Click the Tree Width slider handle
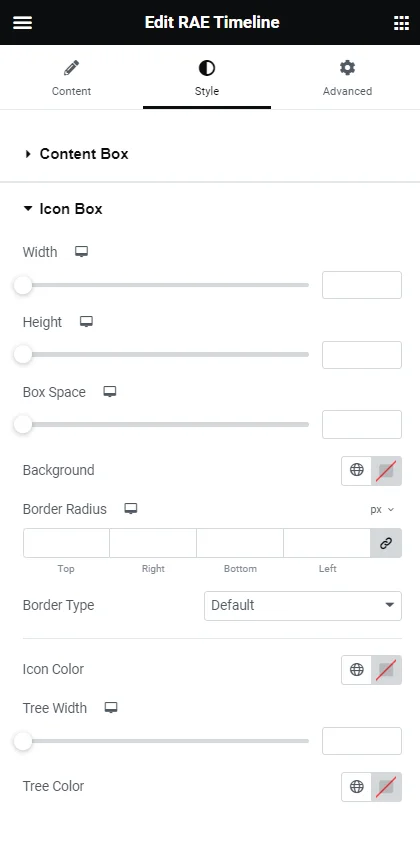The height and width of the screenshot is (842, 420). 23,741
